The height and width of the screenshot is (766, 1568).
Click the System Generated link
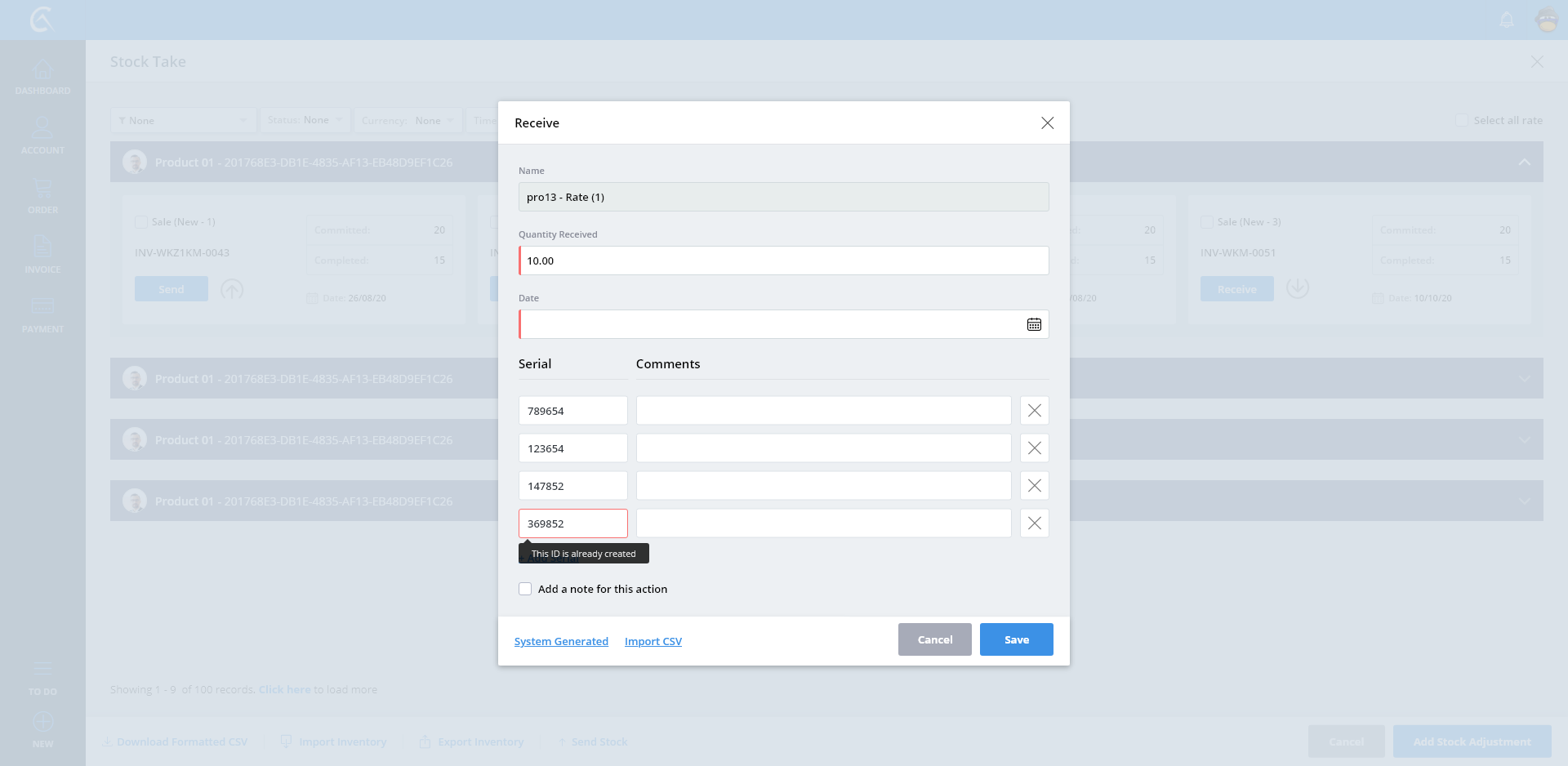point(561,641)
